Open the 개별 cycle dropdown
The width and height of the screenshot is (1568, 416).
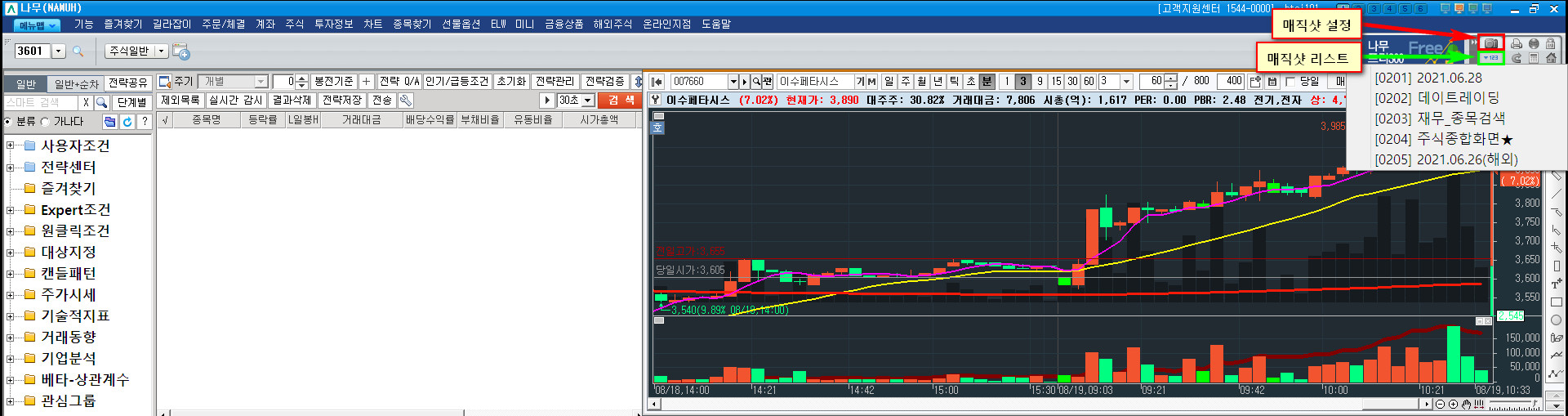tap(261, 82)
